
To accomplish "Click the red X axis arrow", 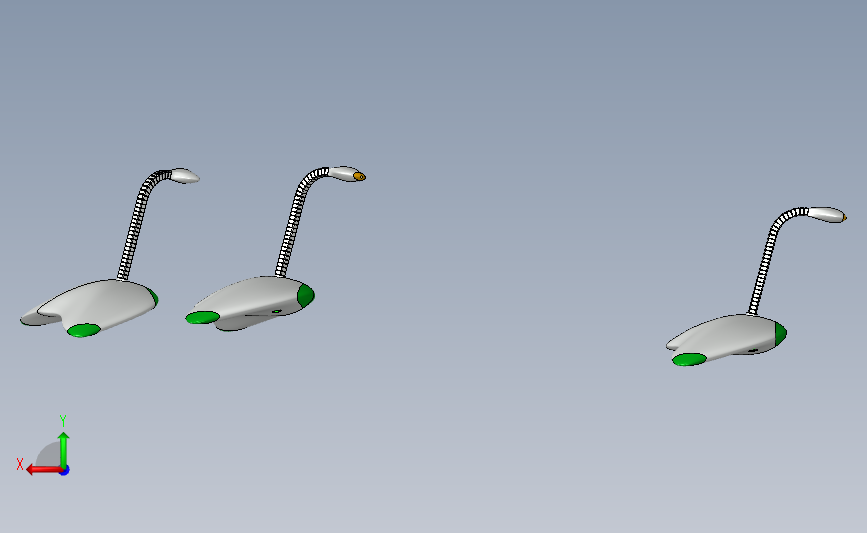I will (44, 470).
